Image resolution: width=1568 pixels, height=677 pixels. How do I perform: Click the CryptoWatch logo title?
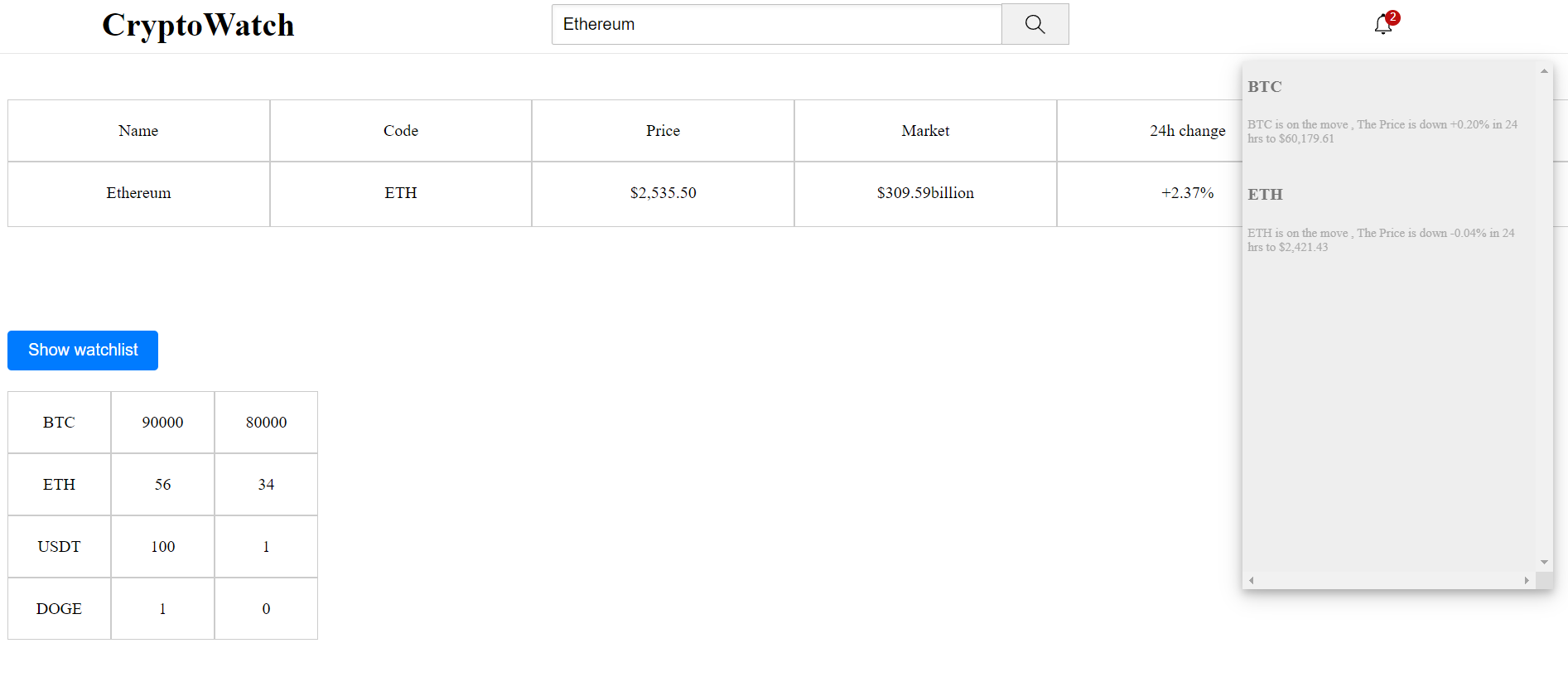[198, 25]
